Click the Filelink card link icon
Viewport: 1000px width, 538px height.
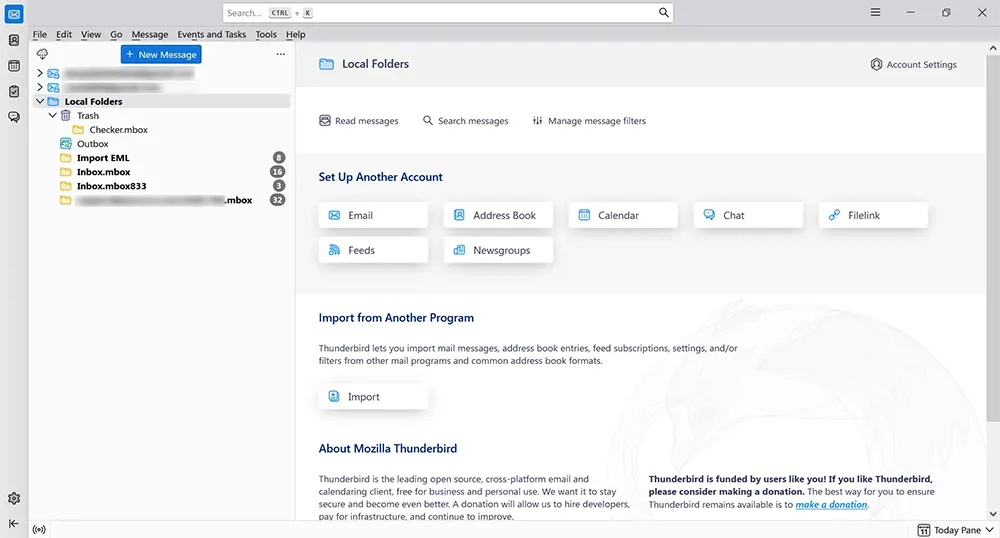point(834,215)
